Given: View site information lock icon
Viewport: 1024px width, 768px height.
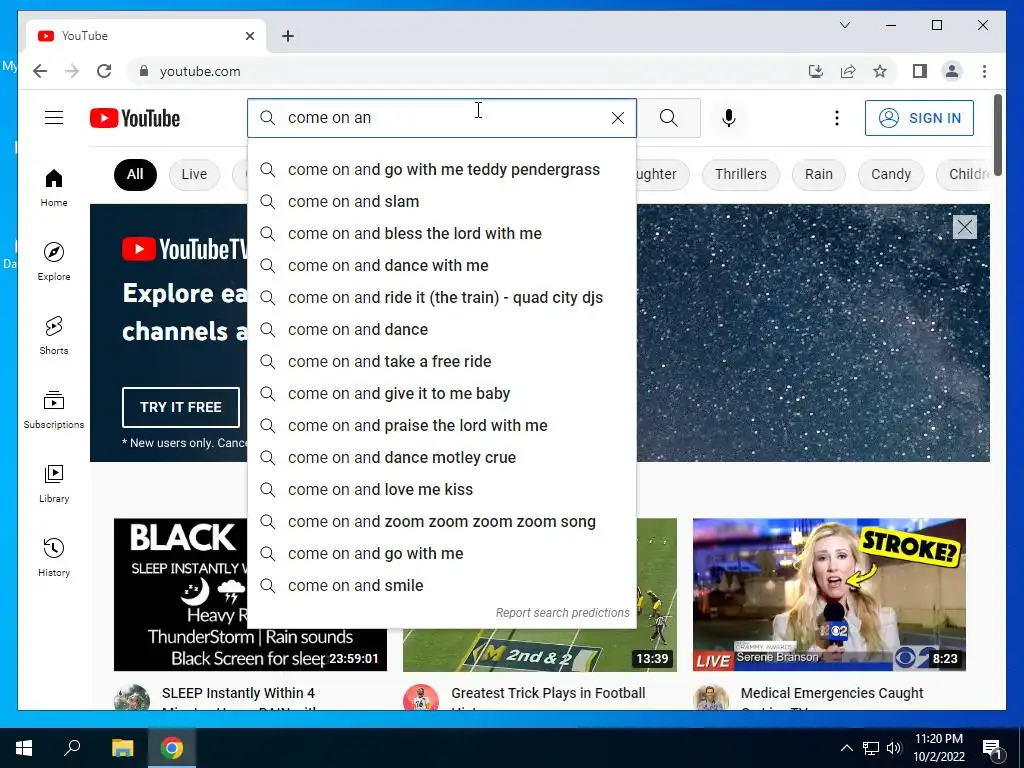Looking at the screenshot, I should click(x=144, y=71).
